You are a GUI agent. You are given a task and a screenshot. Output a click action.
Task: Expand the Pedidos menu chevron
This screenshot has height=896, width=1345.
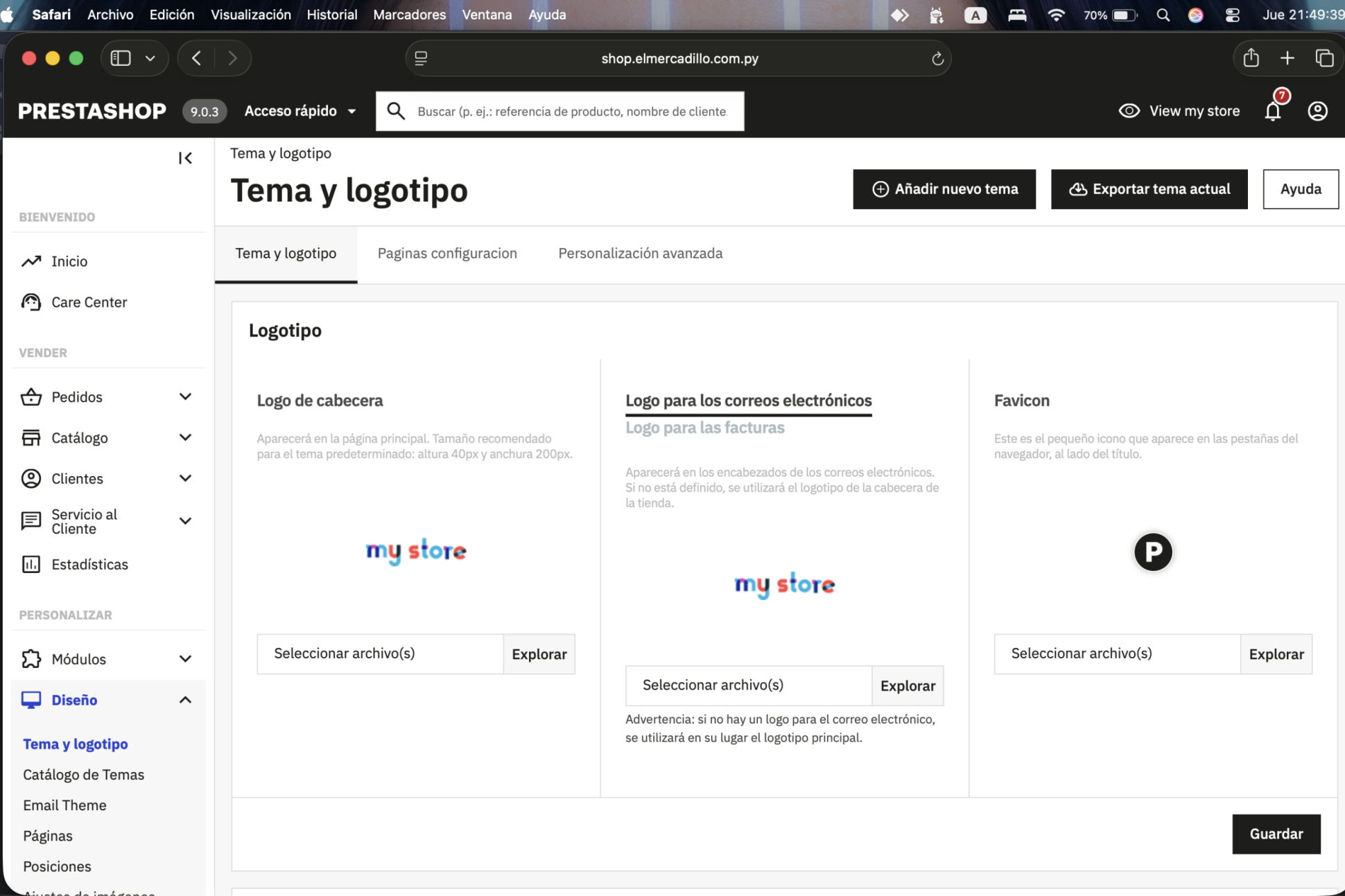pyautogui.click(x=185, y=396)
